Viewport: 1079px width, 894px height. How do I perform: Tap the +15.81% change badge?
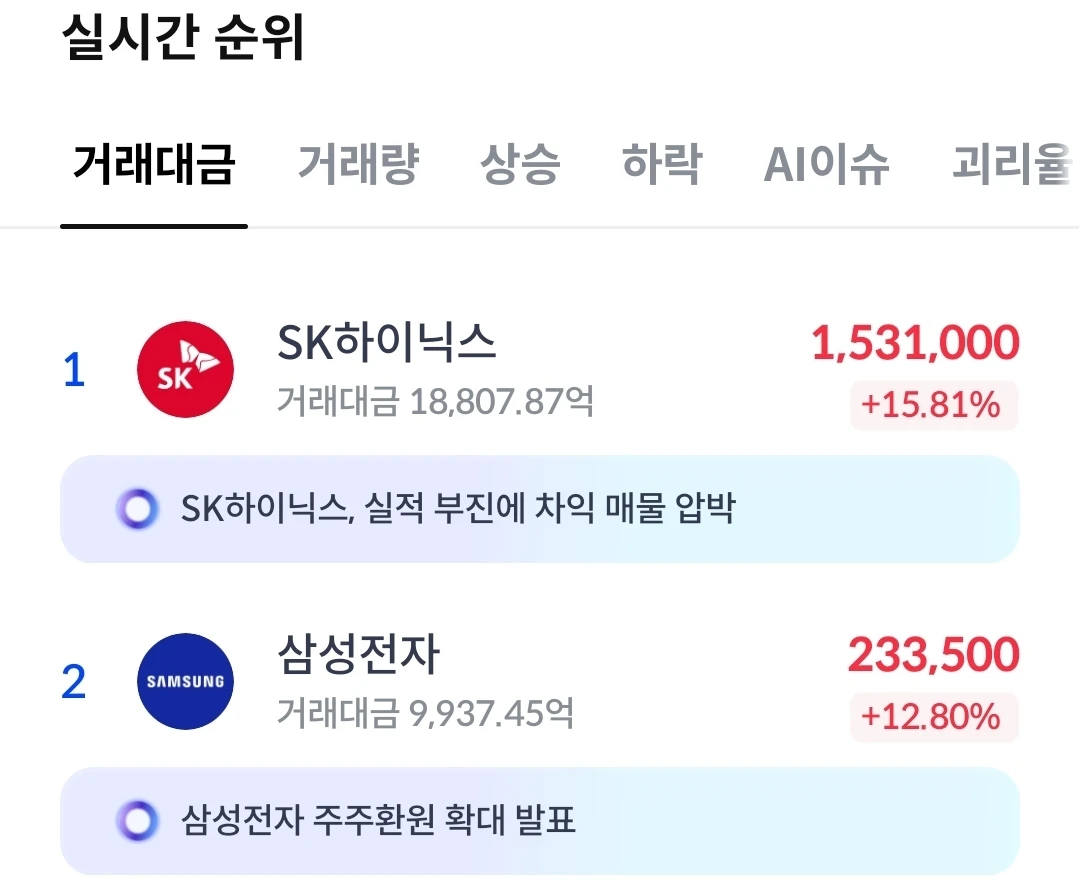point(933,405)
